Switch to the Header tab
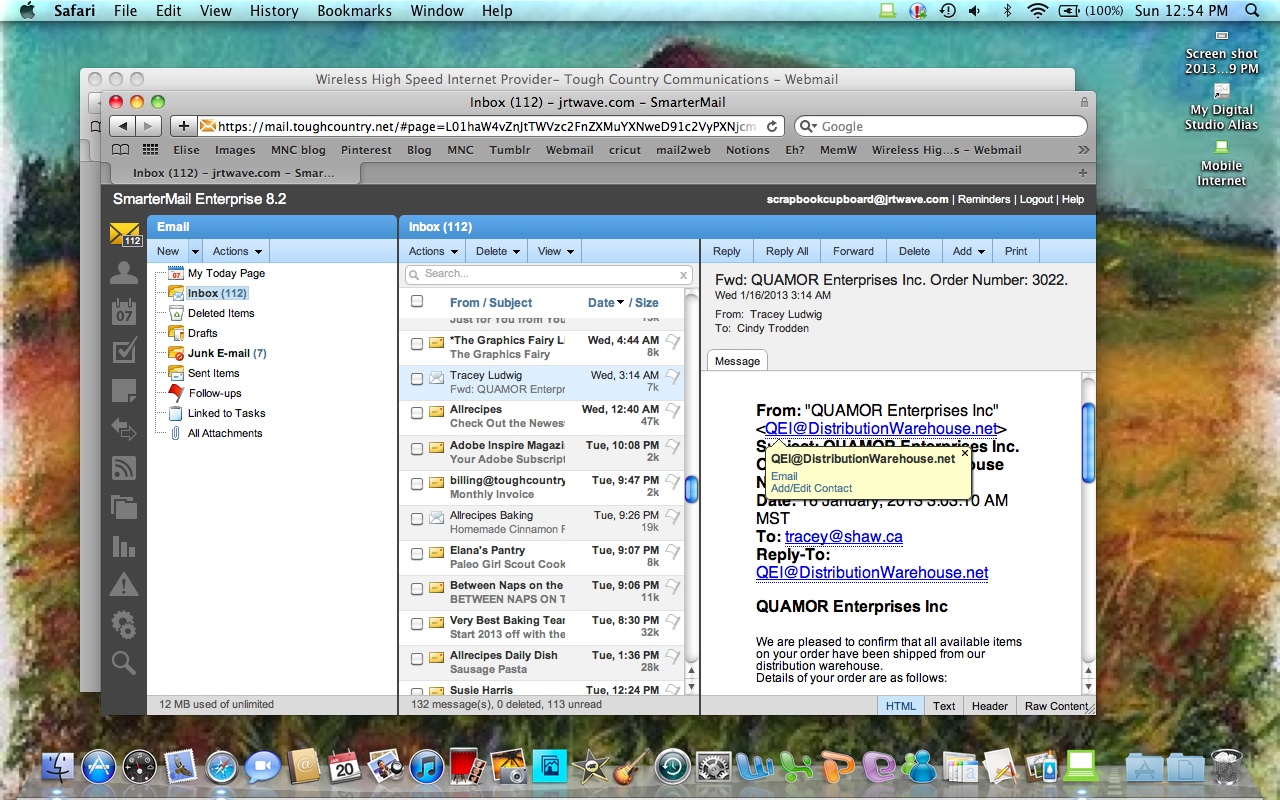 click(x=989, y=706)
